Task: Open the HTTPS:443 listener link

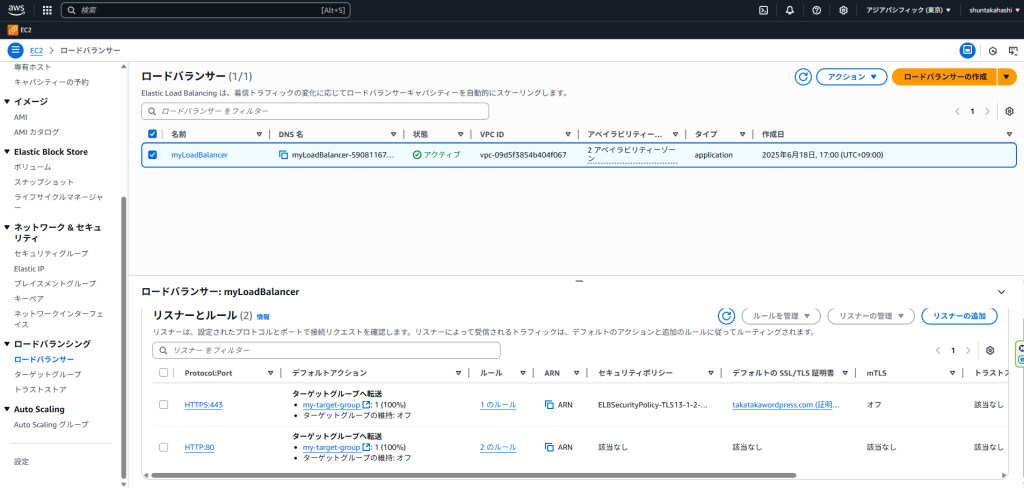Action: click(204, 405)
